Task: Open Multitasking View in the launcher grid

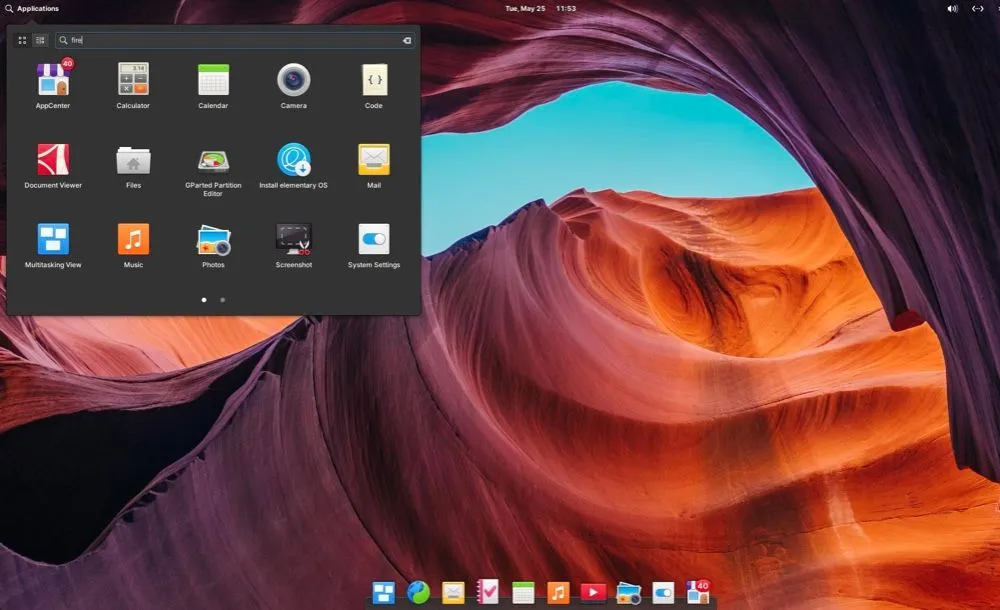Action: [53, 244]
